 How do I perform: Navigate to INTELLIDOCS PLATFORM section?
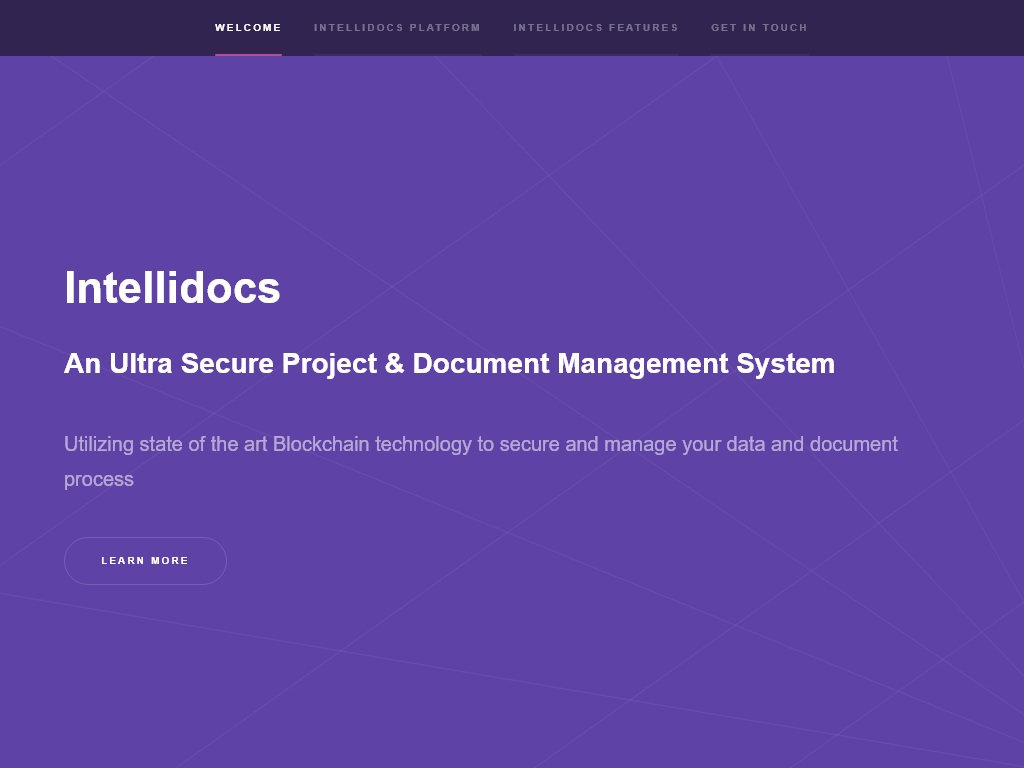pyautogui.click(x=397, y=28)
